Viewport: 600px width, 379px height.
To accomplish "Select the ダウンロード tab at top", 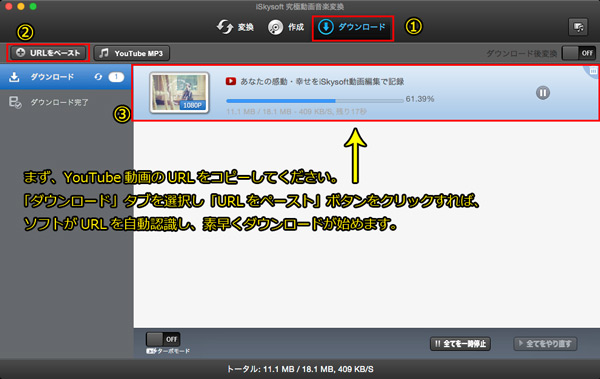I will (352, 27).
